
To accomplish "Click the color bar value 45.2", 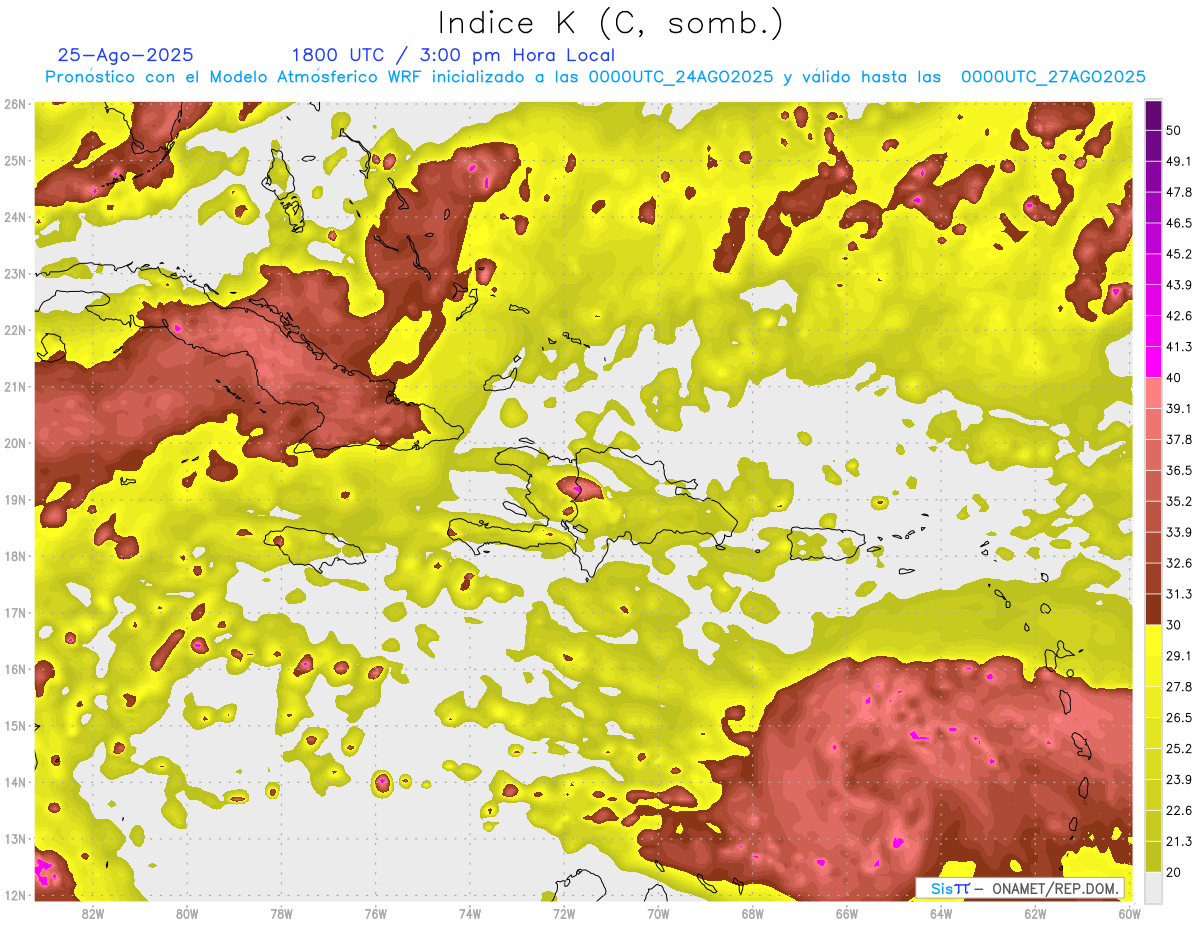I will 1179,254.
